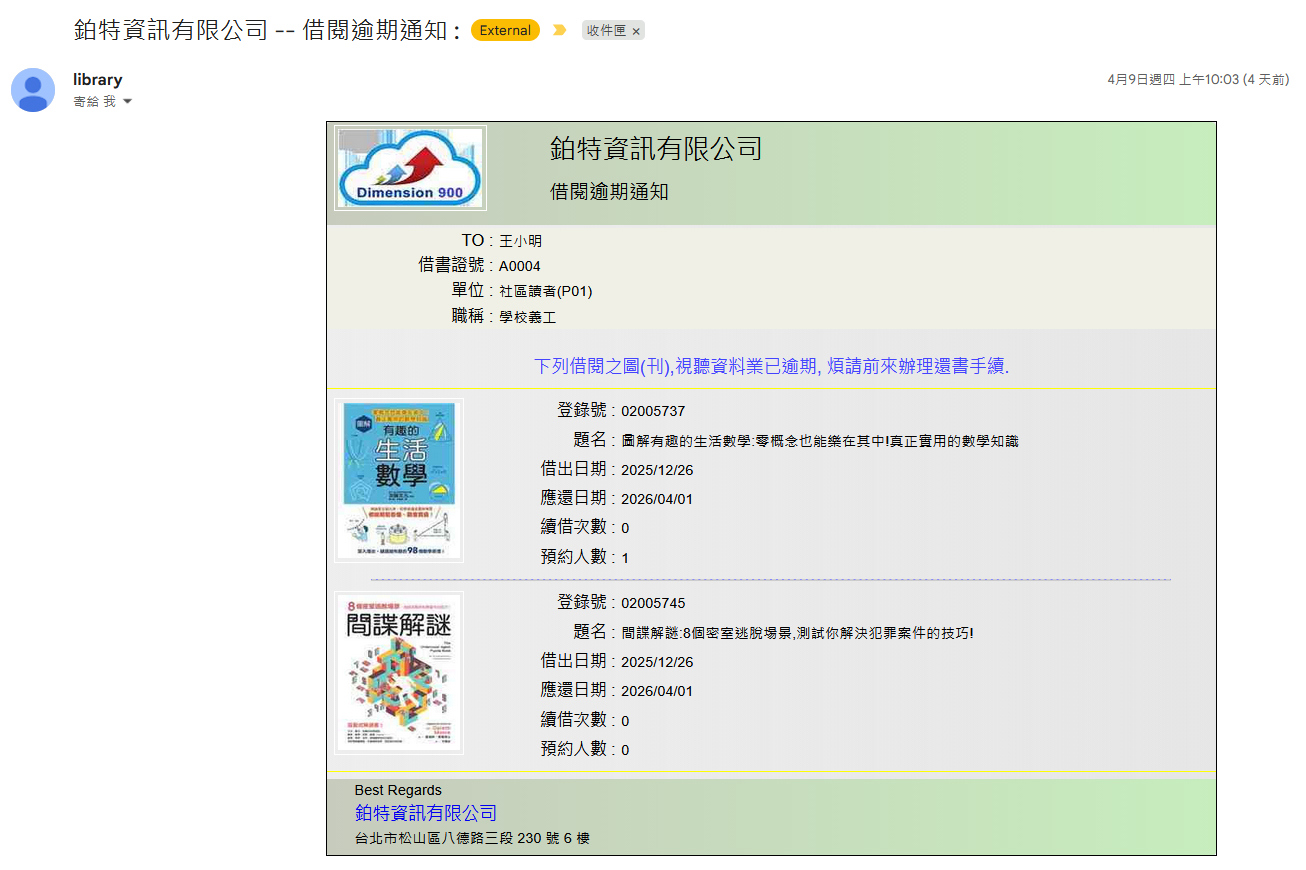Click the sender name library
The image size is (1306, 870).
pos(95,79)
